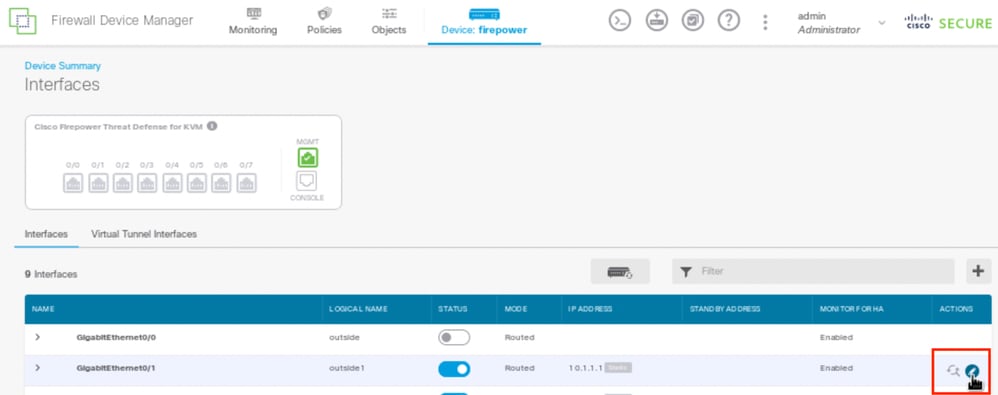This screenshot has height=395, width=998.
Task: Go back via Device Summary link
Action: tap(62, 66)
